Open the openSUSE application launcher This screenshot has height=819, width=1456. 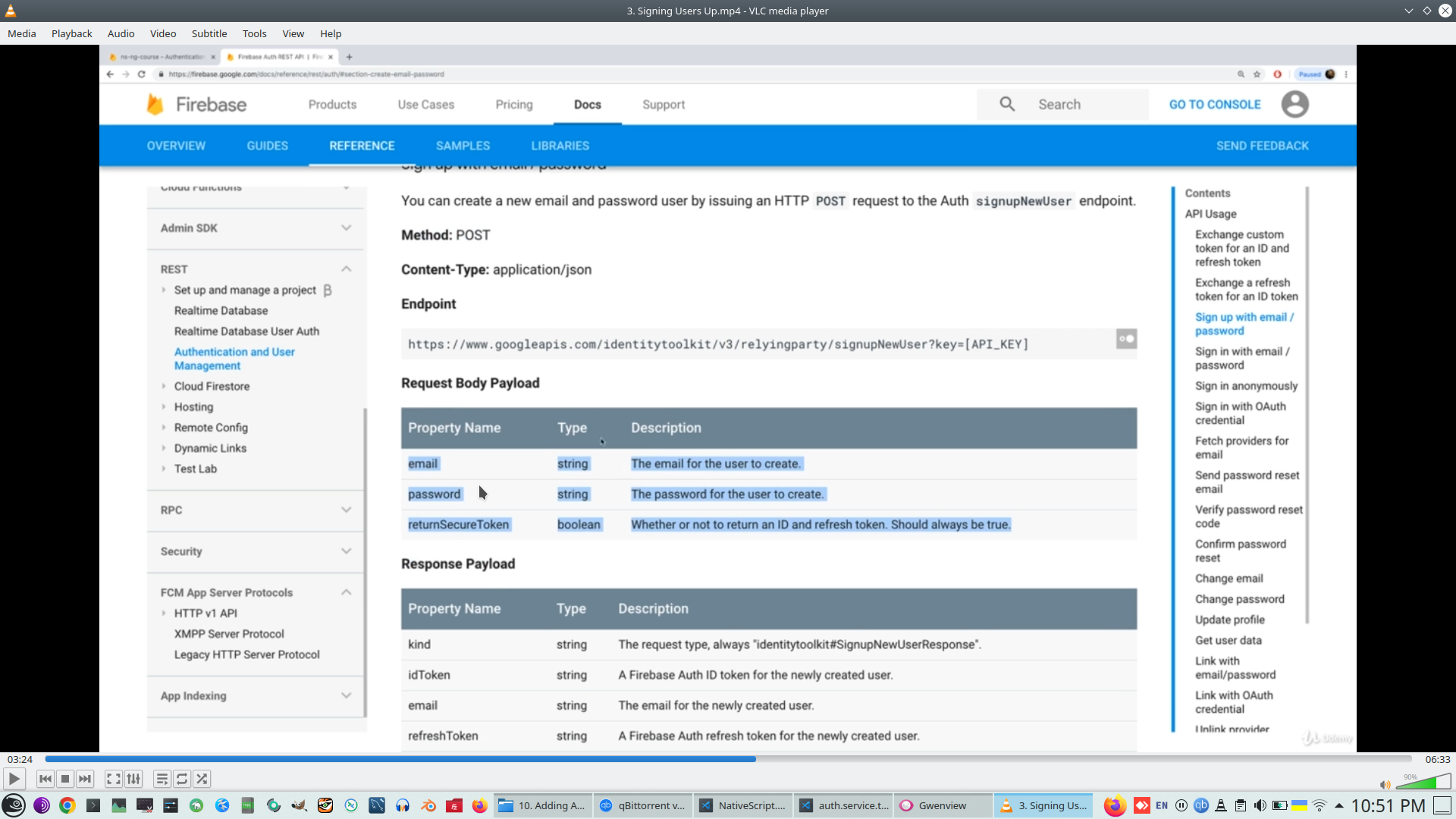(14, 805)
